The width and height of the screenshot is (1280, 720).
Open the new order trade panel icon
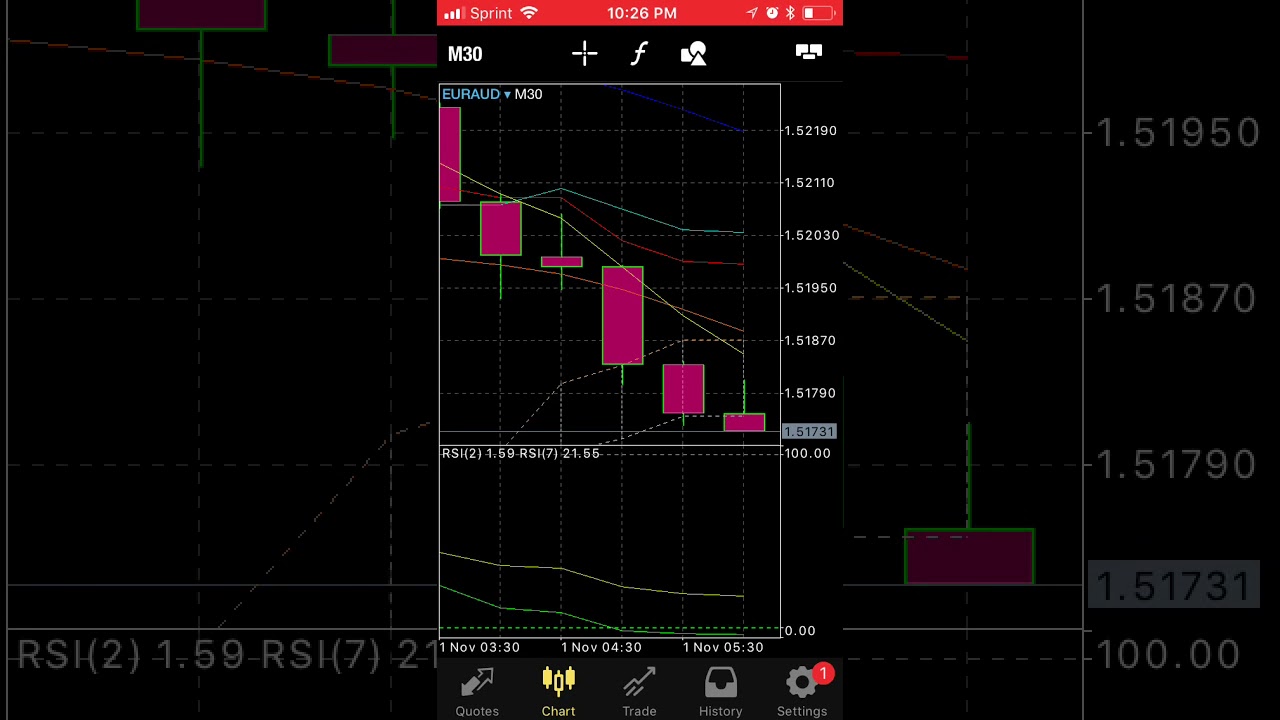point(809,52)
